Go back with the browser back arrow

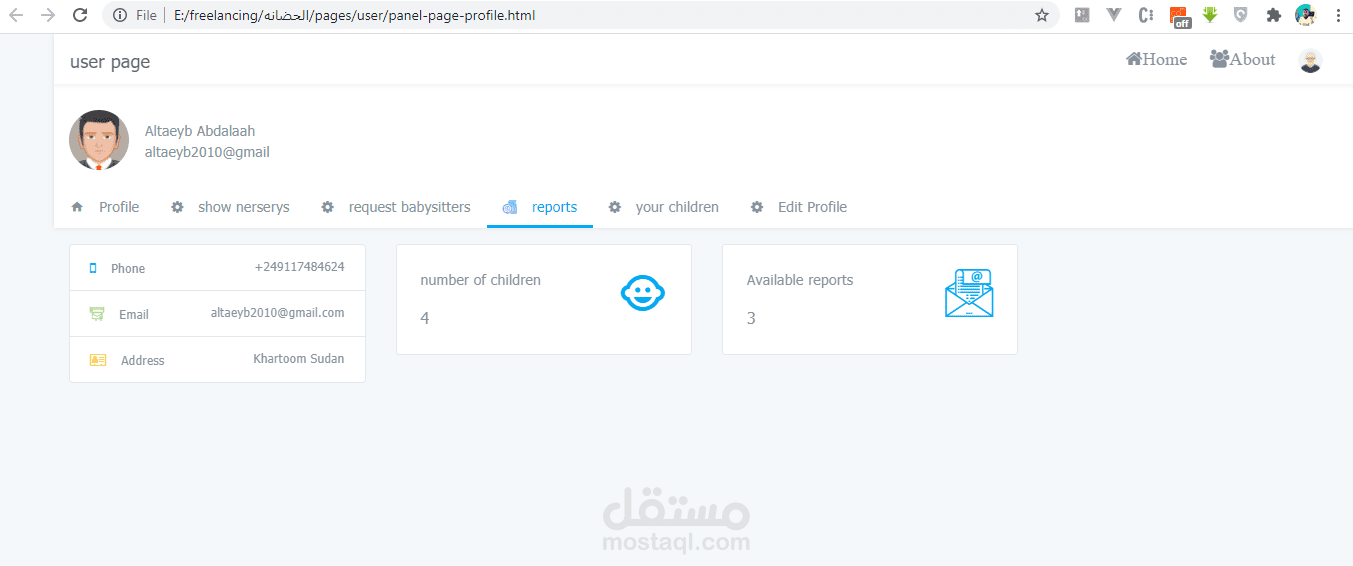16,15
